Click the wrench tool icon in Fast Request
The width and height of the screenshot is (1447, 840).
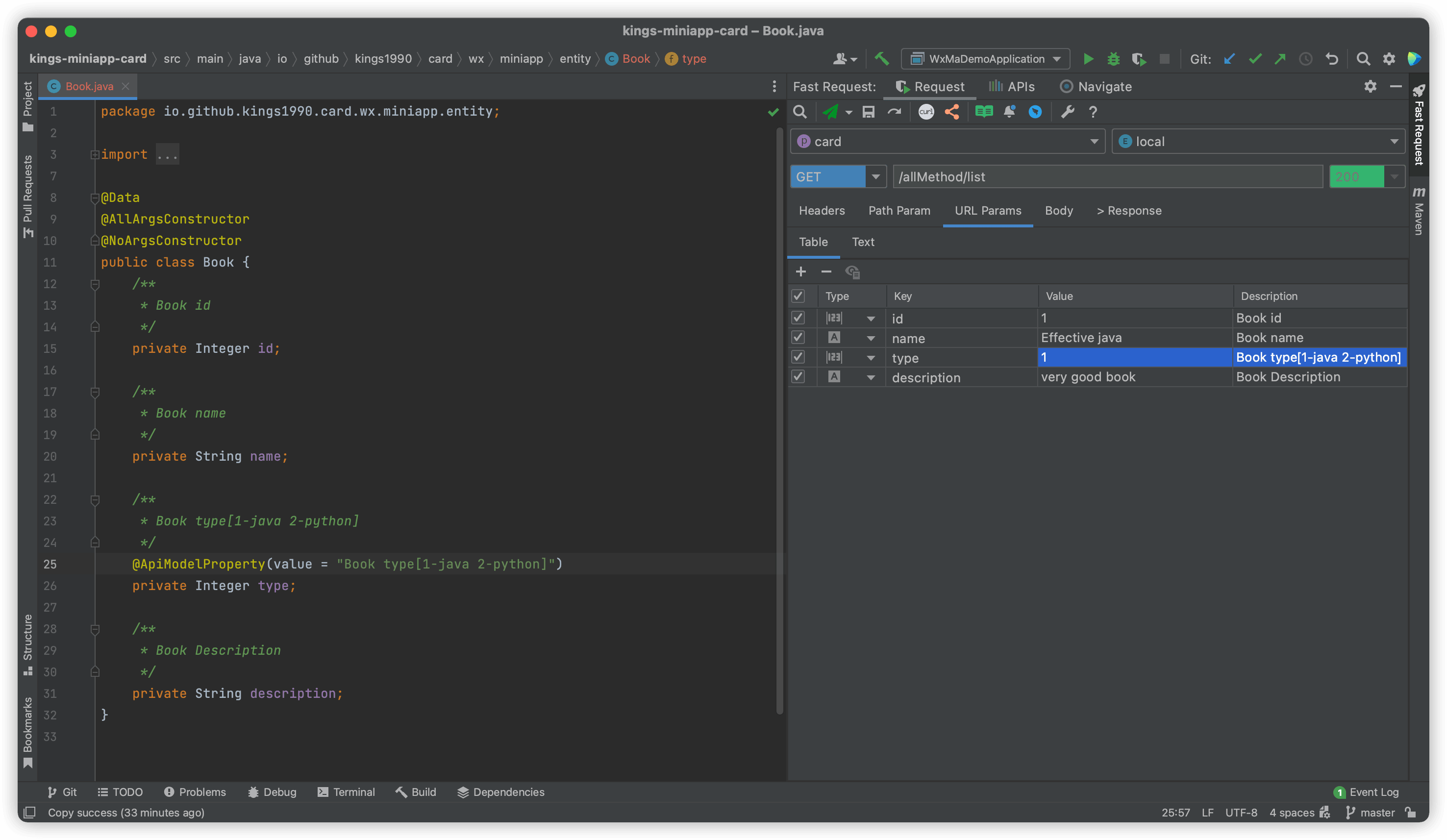1067,112
